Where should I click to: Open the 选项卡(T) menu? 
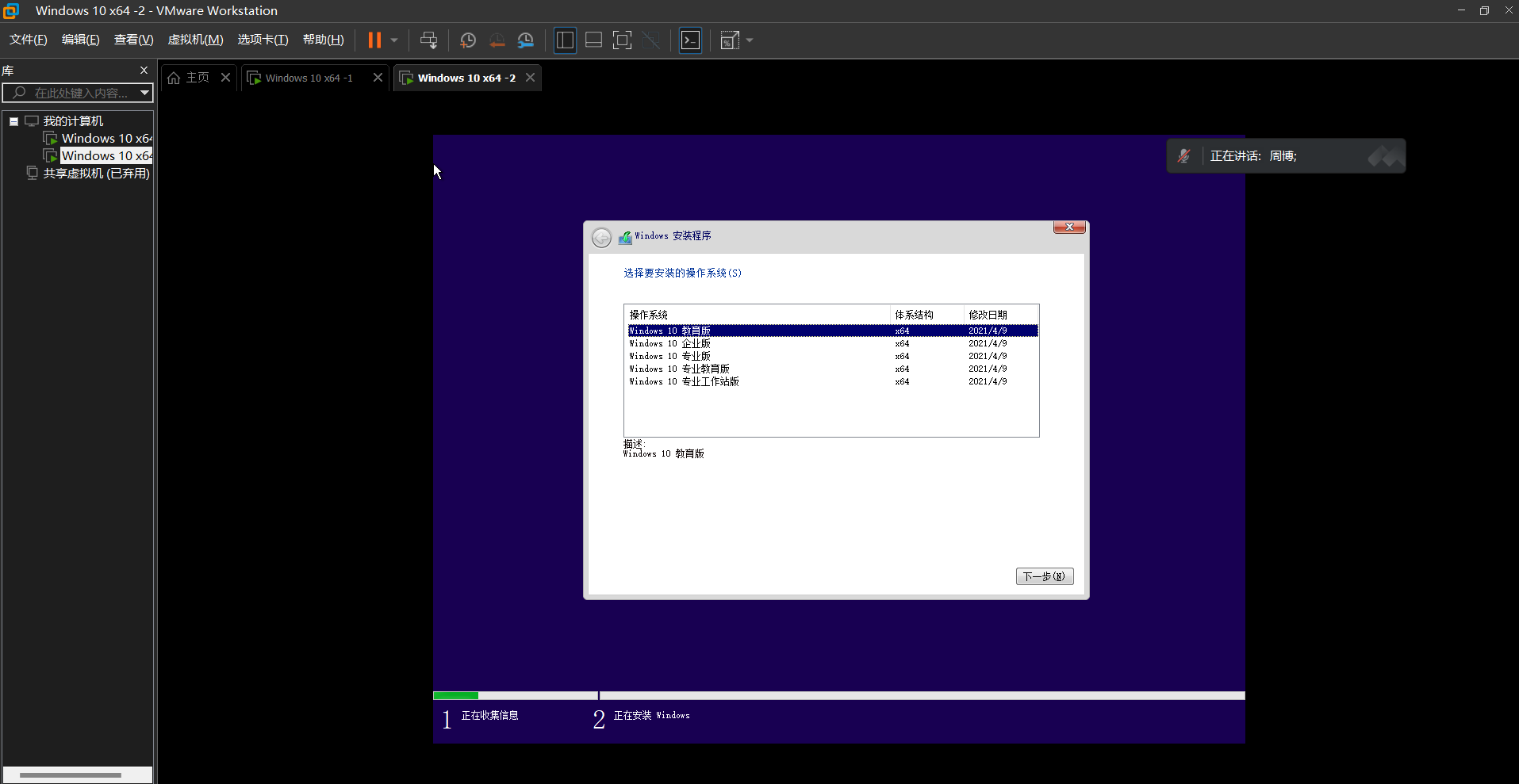tap(263, 40)
